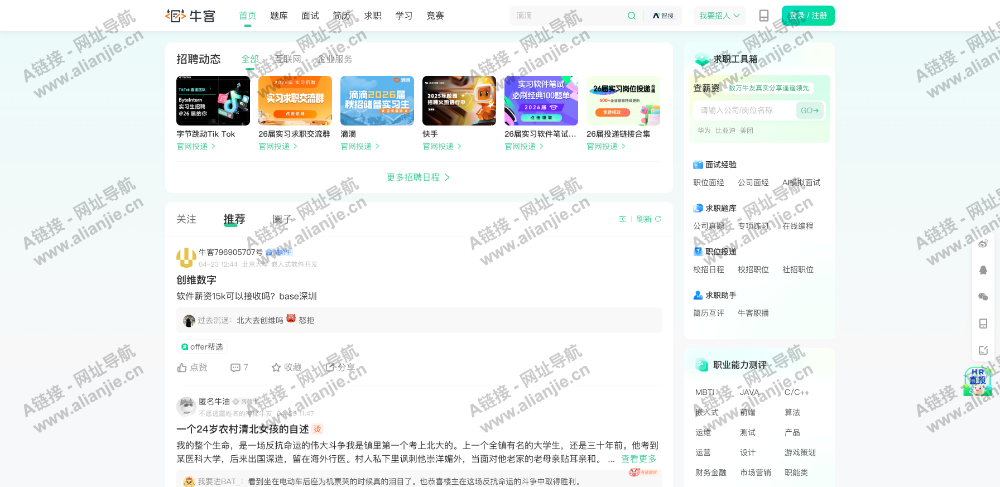Switch to 企业服务 tab in 招聘动态
Image resolution: width=1000 pixels, height=487 pixels.
point(335,59)
